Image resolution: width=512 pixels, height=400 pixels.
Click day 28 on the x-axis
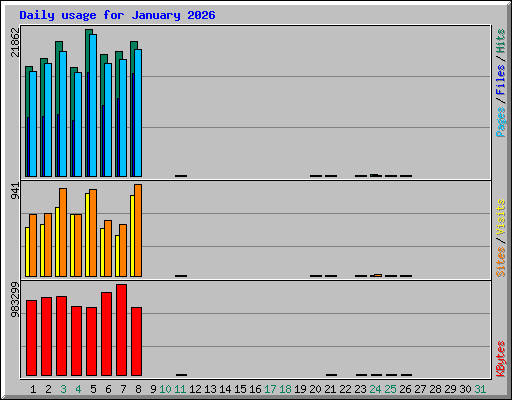pyautogui.click(x=435, y=389)
